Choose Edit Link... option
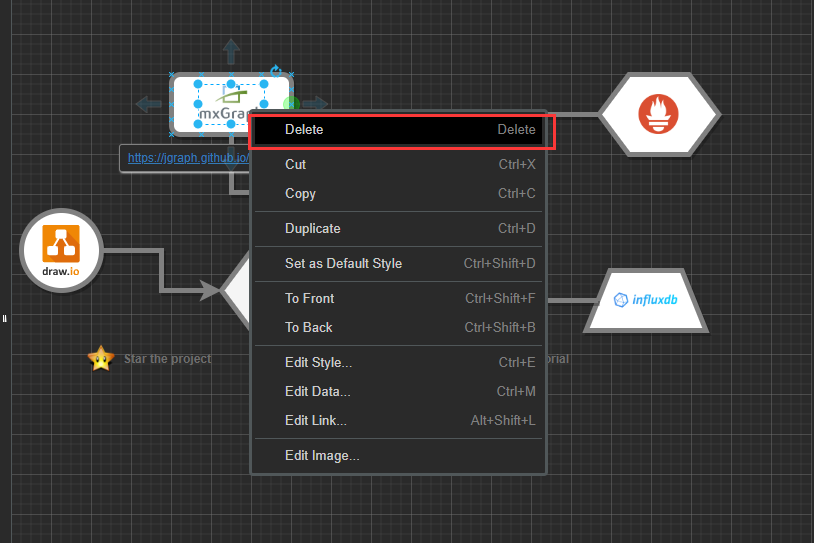 [399, 420]
